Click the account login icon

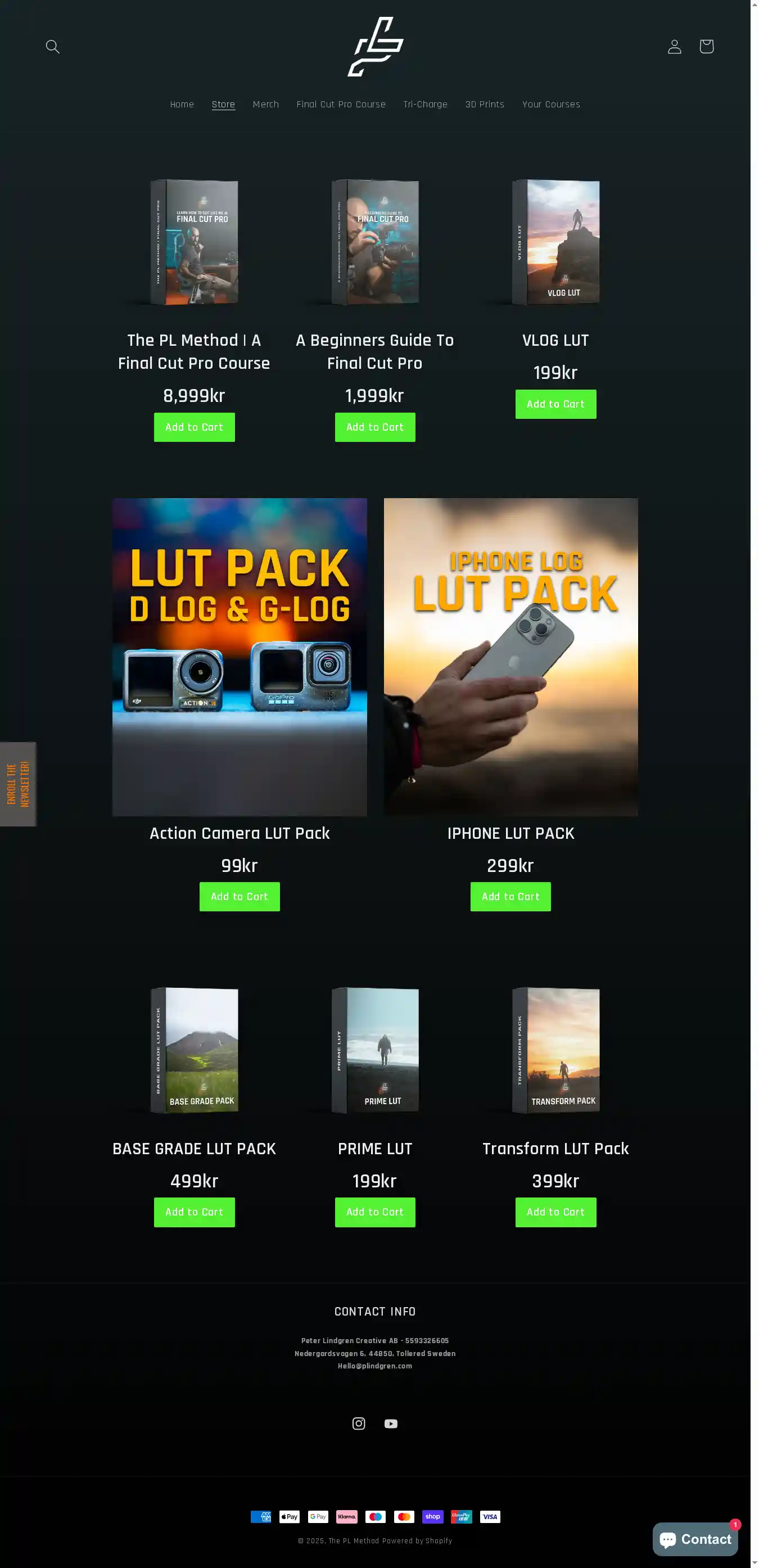[x=675, y=46]
